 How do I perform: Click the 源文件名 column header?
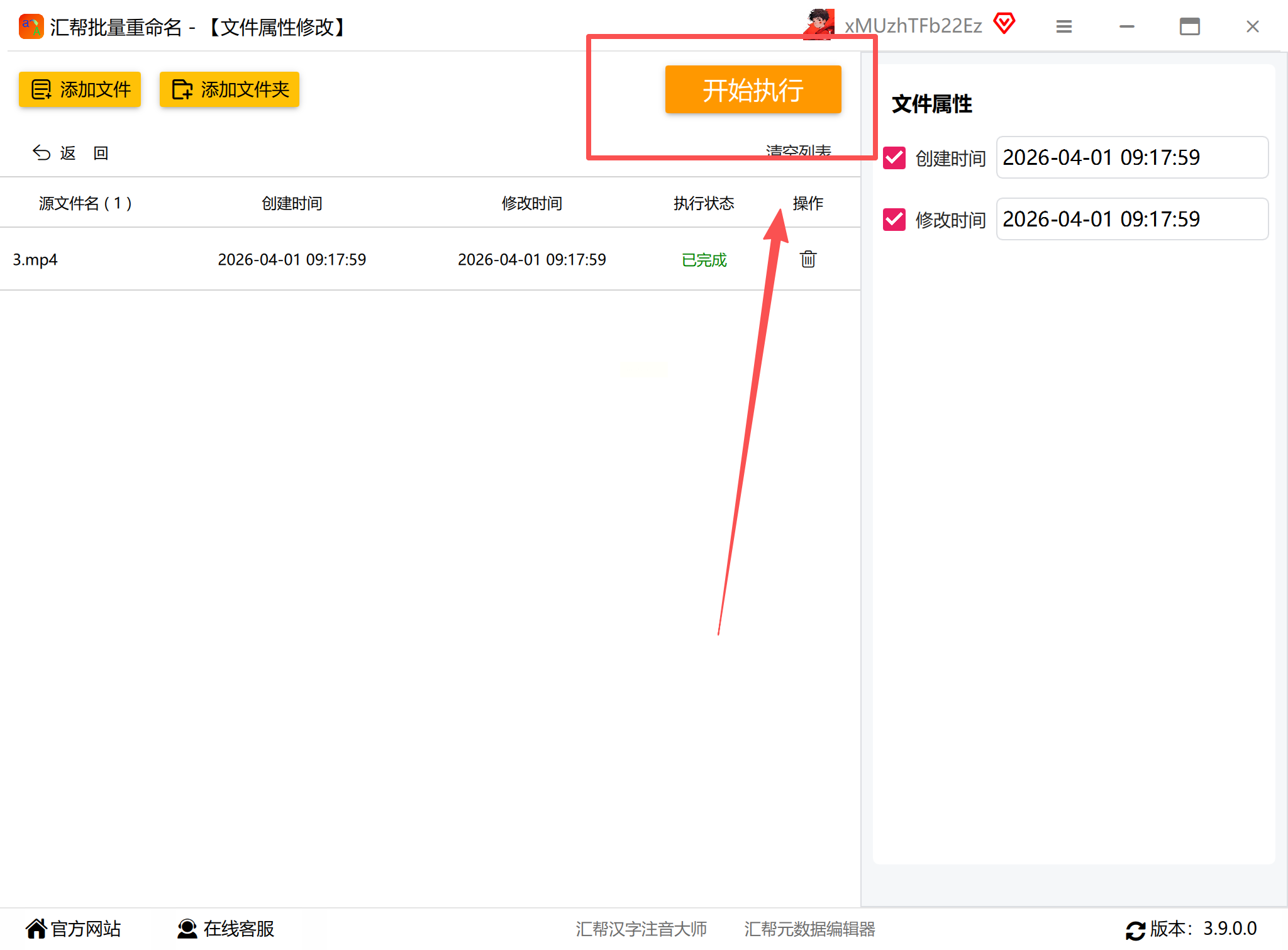tap(85, 203)
